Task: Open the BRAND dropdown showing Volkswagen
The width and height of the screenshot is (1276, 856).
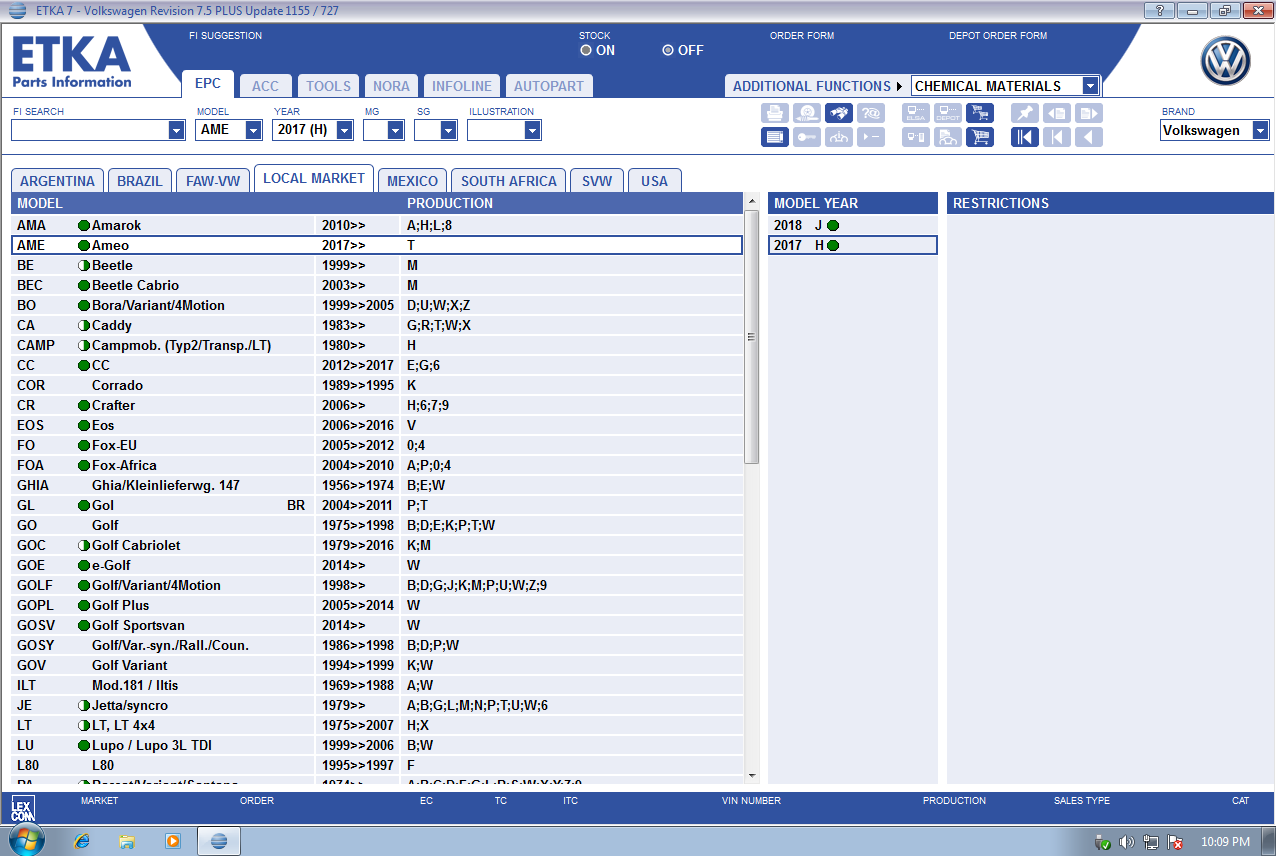Action: point(1261,130)
